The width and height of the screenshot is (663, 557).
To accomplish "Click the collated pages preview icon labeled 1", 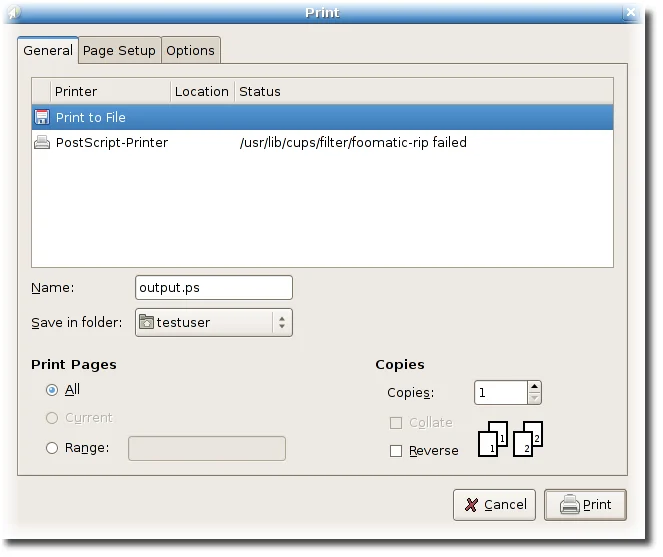I will tap(493, 439).
